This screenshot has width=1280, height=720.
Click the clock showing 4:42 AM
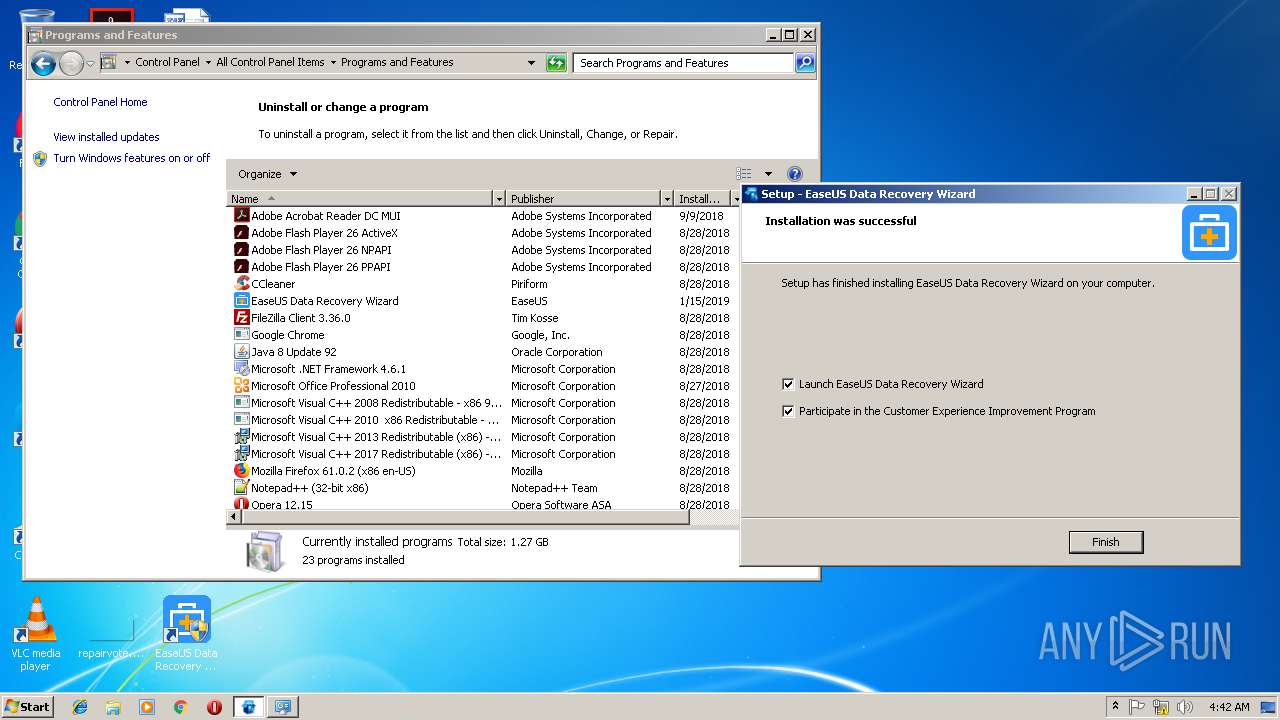pyautogui.click(x=1229, y=706)
